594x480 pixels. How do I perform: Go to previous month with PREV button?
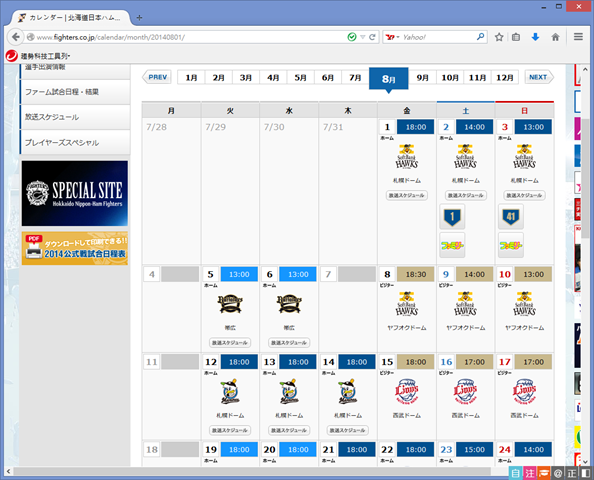[156, 77]
